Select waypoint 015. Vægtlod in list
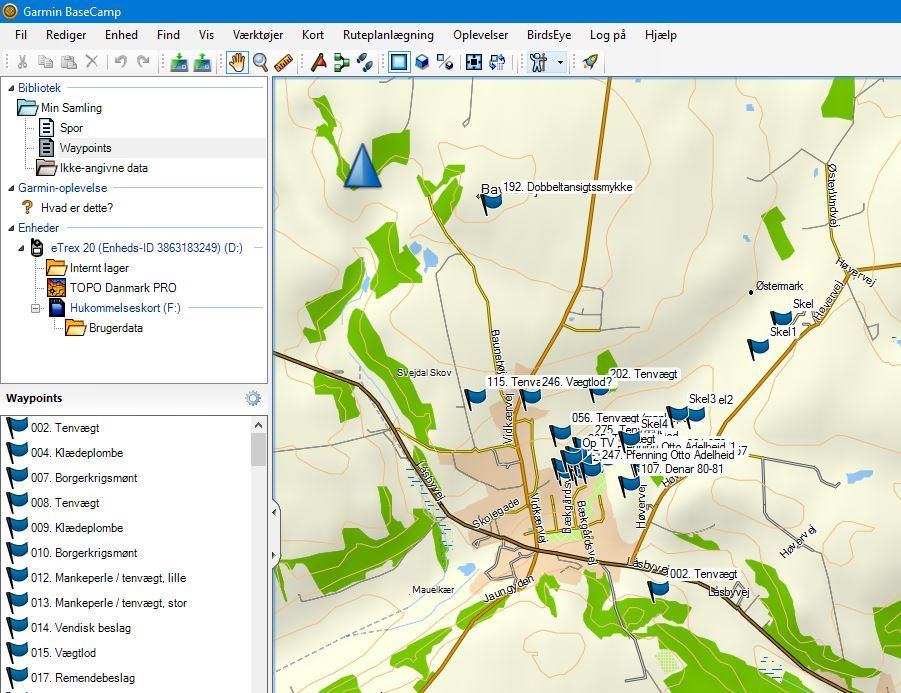This screenshot has height=693, width=901. click(x=63, y=653)
